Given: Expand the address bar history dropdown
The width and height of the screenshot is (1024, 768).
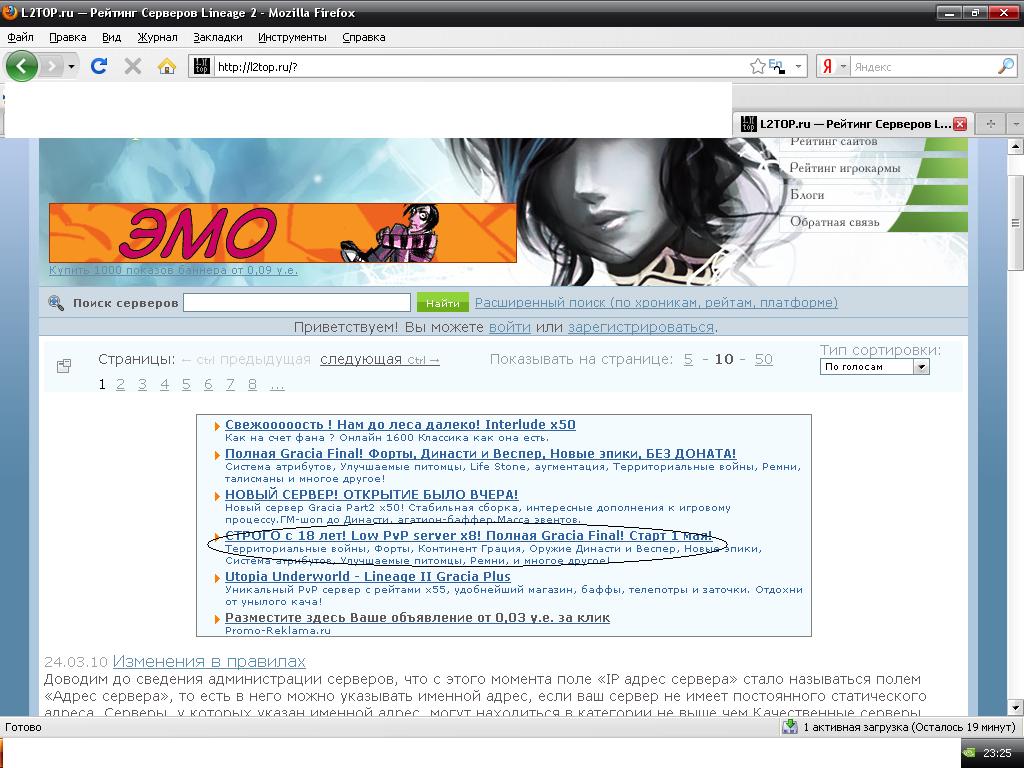Looking at the screenshot, I should click(798, 67).
